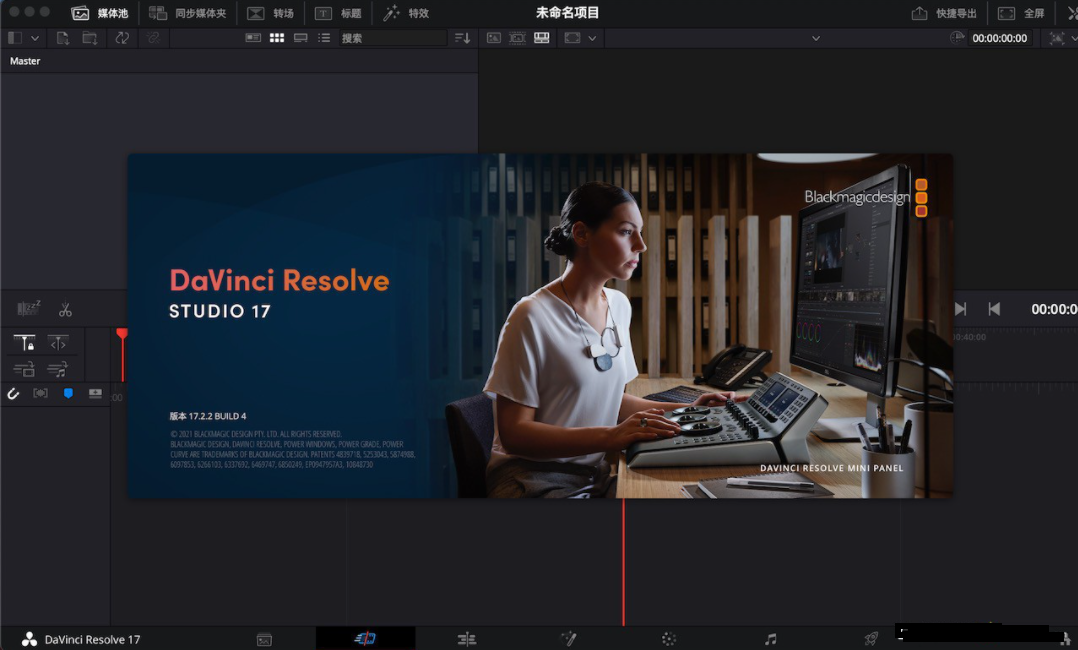Open the 媒体池 media pool tab
This screenshot has height=650, width=1078.
click(100, 13)
